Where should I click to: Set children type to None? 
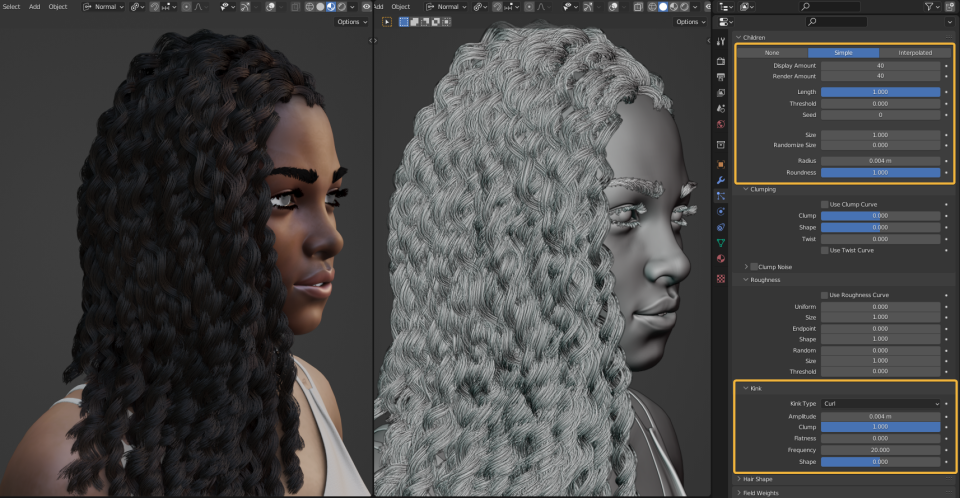(772, 53)
